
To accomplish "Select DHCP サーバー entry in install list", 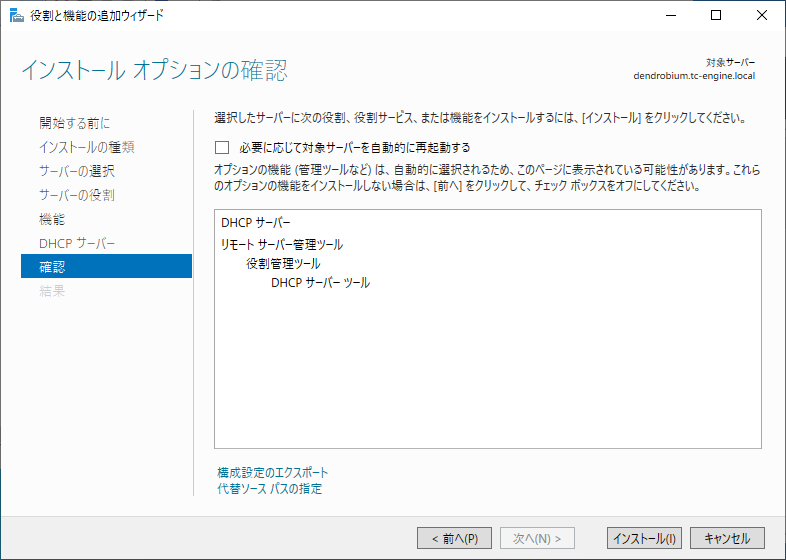I will 256,223.
